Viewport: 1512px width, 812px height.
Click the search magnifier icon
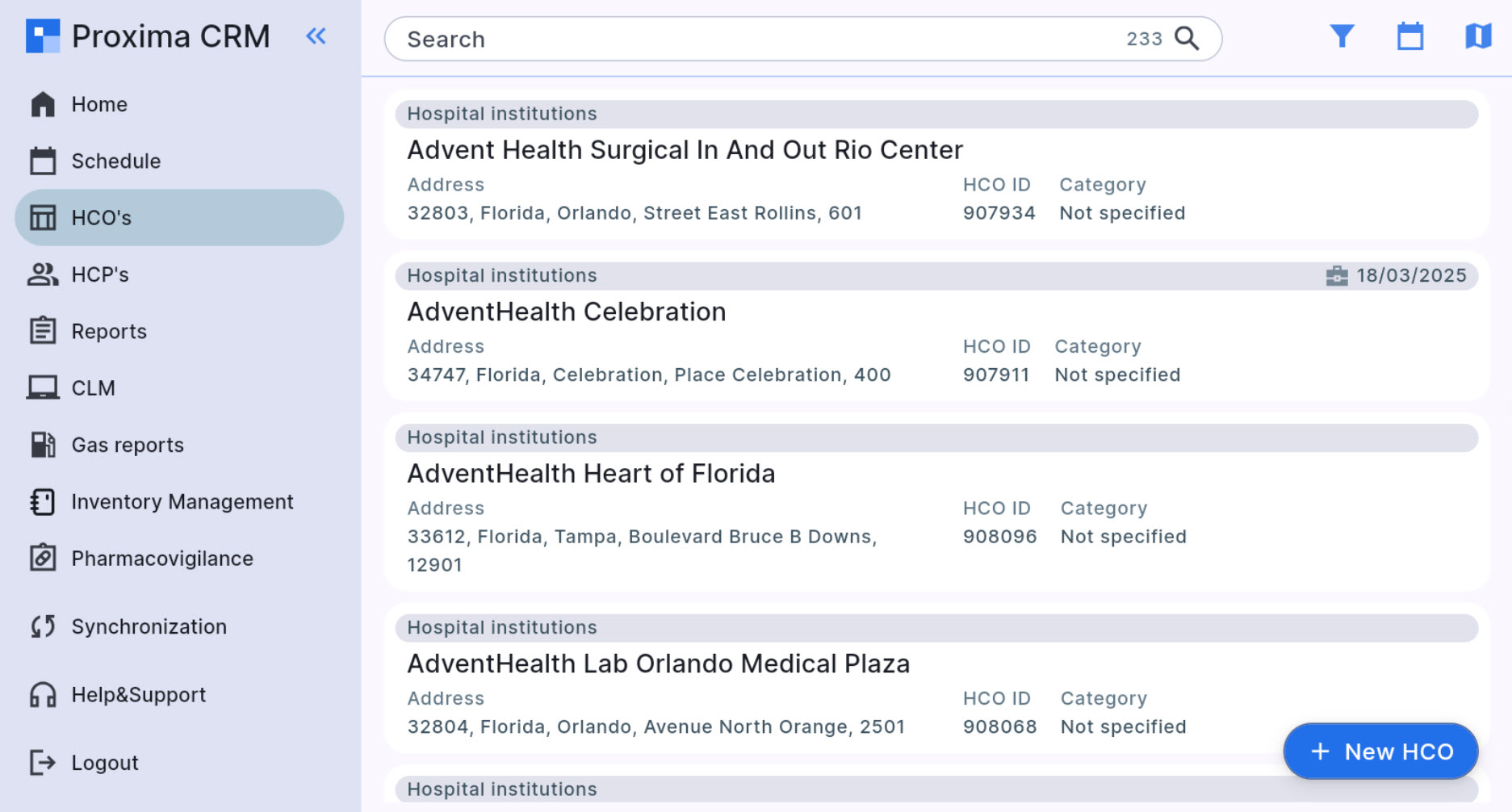click(1187, 38)
